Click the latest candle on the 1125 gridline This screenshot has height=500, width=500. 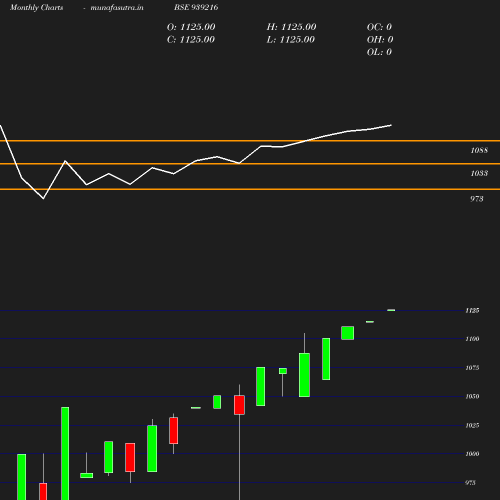391,310
